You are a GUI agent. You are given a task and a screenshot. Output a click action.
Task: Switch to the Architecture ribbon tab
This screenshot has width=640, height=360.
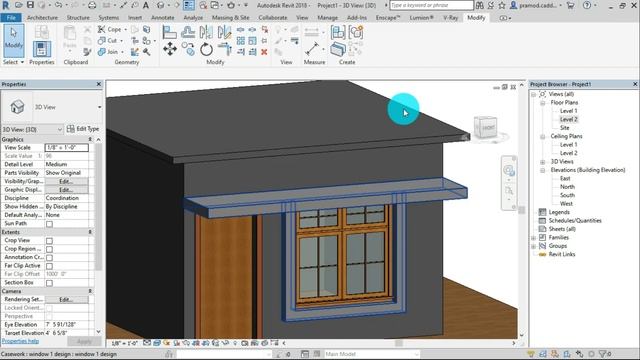click(x=42, y=18)
